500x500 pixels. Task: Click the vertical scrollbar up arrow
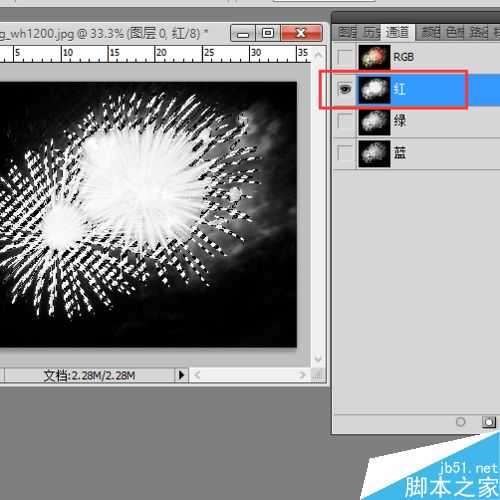pyautogui.click(x=318, y=54)
